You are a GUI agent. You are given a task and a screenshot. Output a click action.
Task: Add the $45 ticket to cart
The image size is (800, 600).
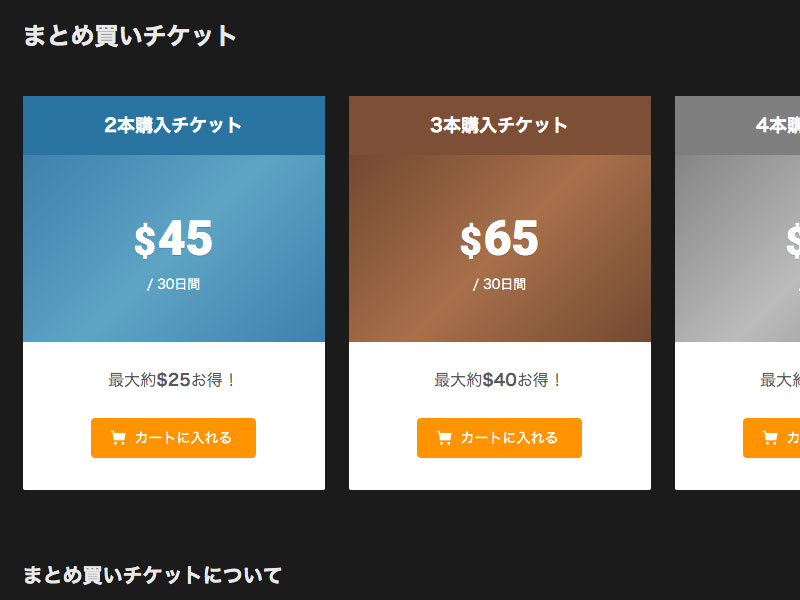(x=173, y=438)
